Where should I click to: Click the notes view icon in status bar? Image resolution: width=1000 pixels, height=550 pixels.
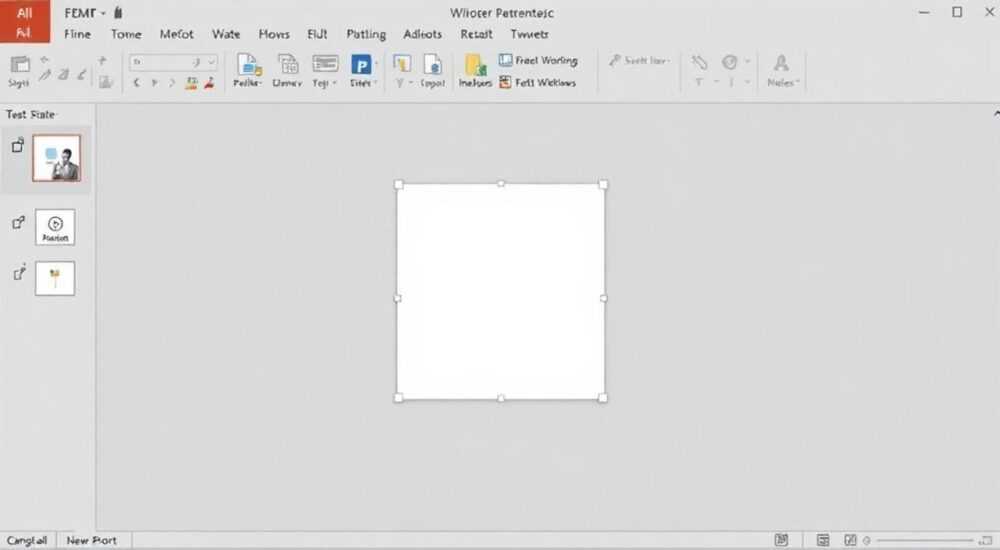click(x=781, y=540)
